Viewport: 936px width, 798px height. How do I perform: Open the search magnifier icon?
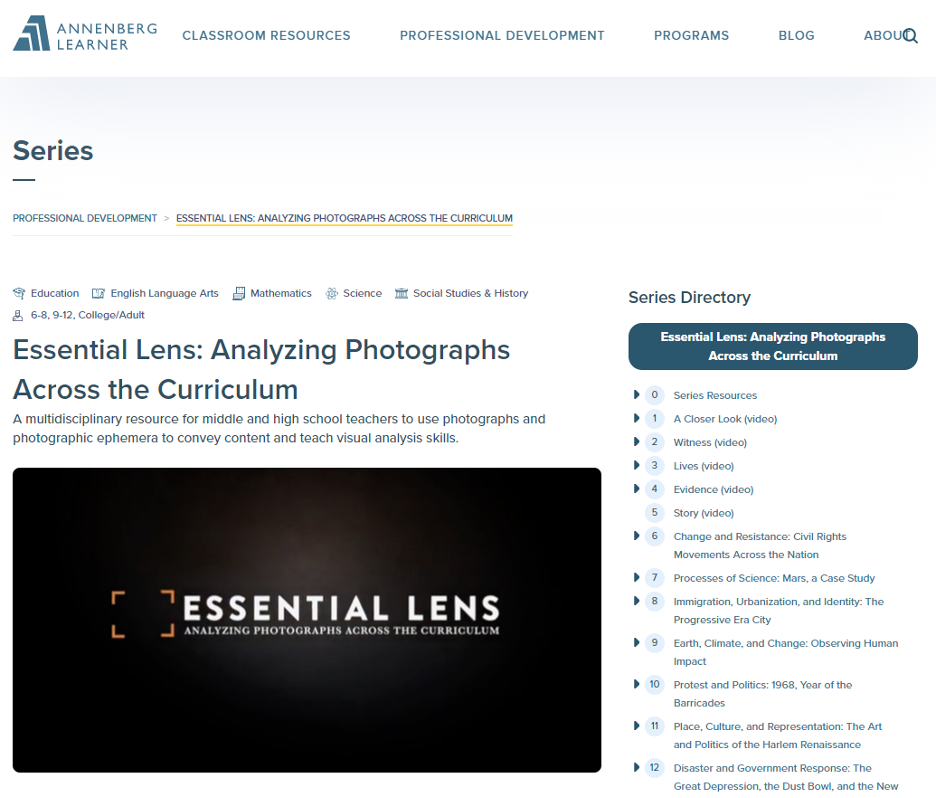(910, 36)
